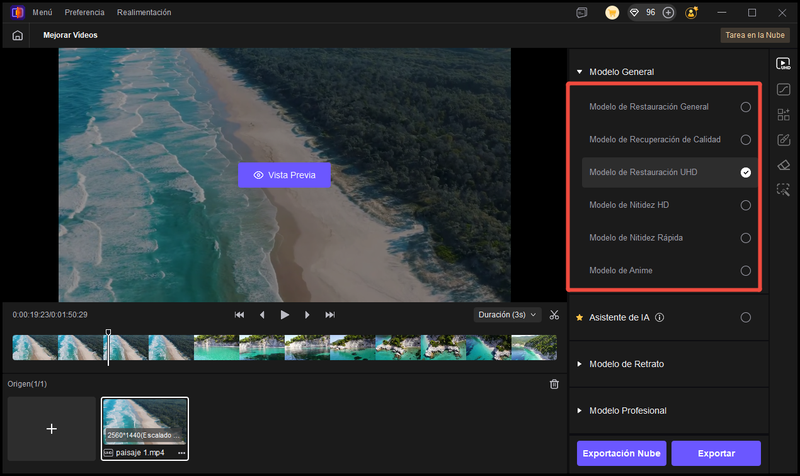Select Modelo de Restauración General
The image size is (800, 476).
click(745, 107)
